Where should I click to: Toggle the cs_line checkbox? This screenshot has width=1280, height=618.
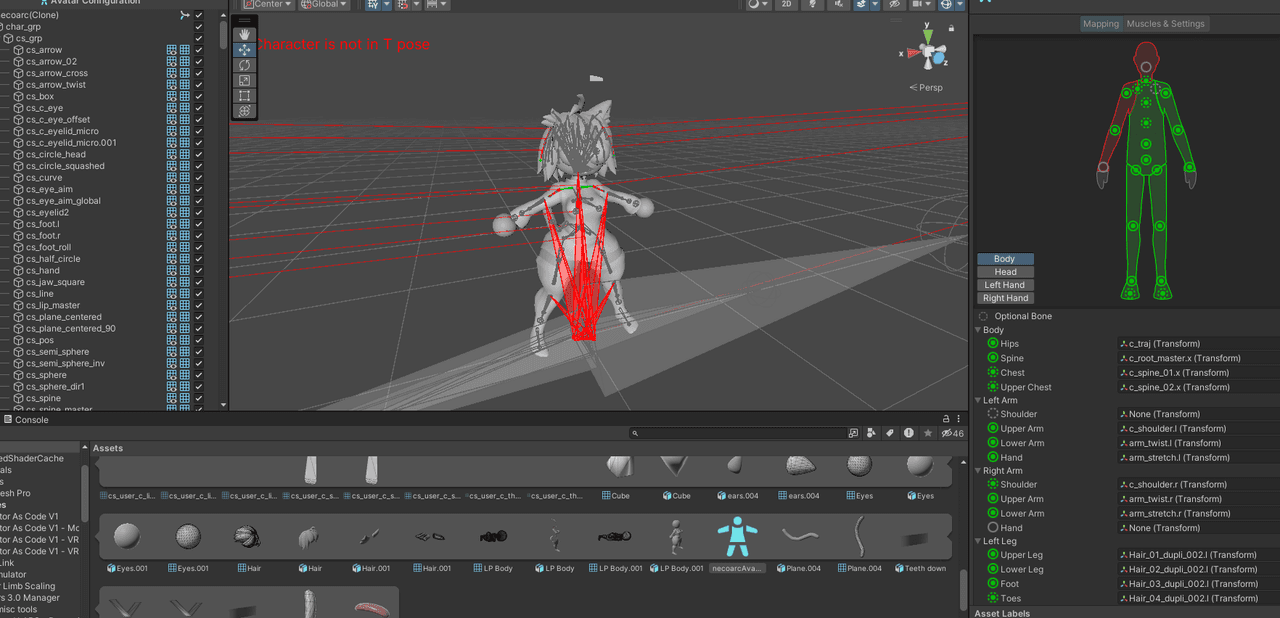(x=199, y=294)
